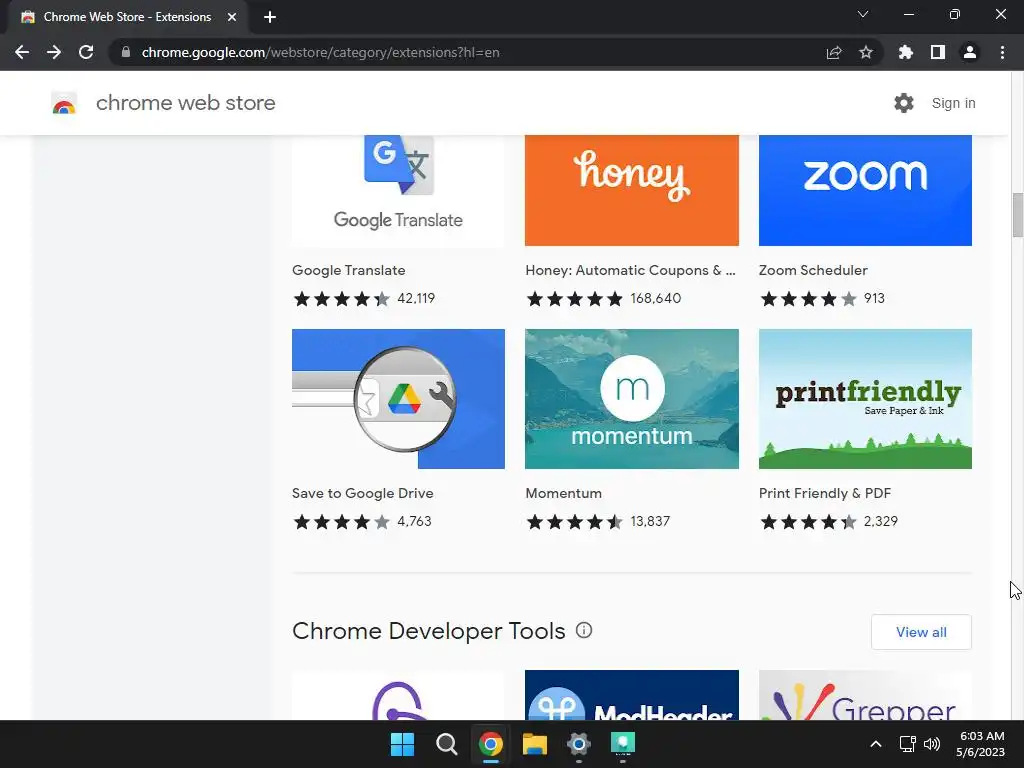The height and width of the screenshot is (768, 1024).
Task: Click the 13,837 rating count
Action: pyautogui.click(x=650, y=521)
